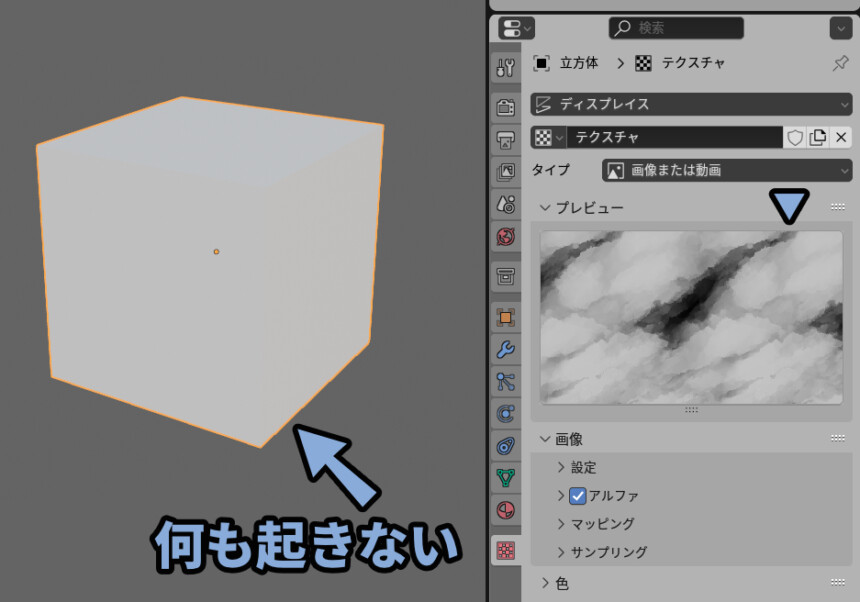860x602 pixels.
Task: Click the 画像 panel drag handle
Action: [838, 438]
